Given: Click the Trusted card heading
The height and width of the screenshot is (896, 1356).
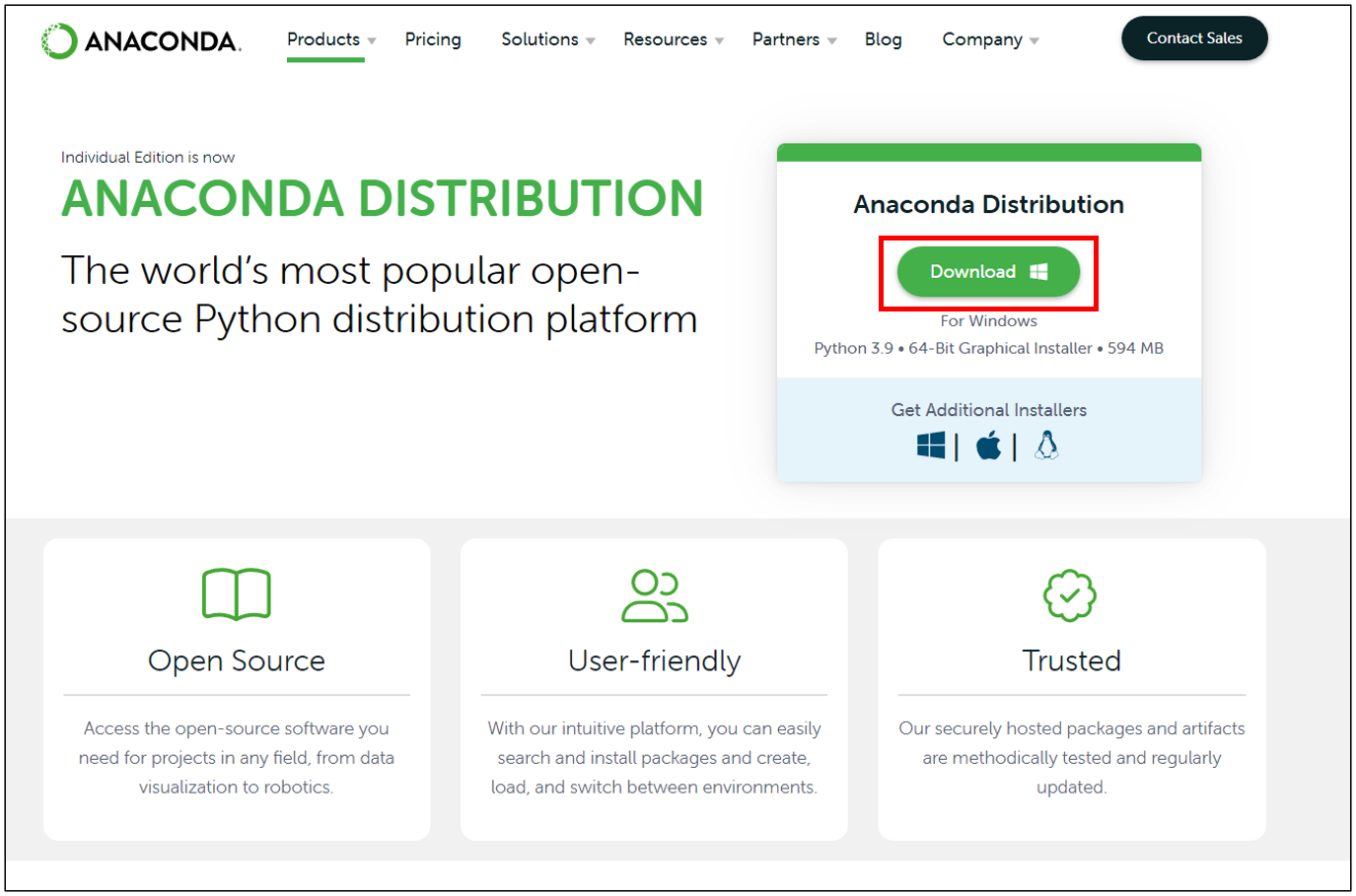Looking at the screenshot, I should 1072,660.
